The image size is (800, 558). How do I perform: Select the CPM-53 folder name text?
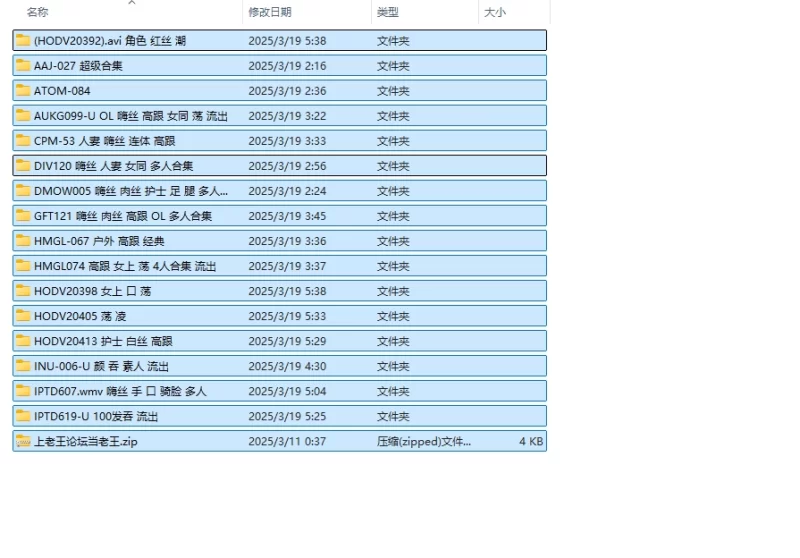105,141
